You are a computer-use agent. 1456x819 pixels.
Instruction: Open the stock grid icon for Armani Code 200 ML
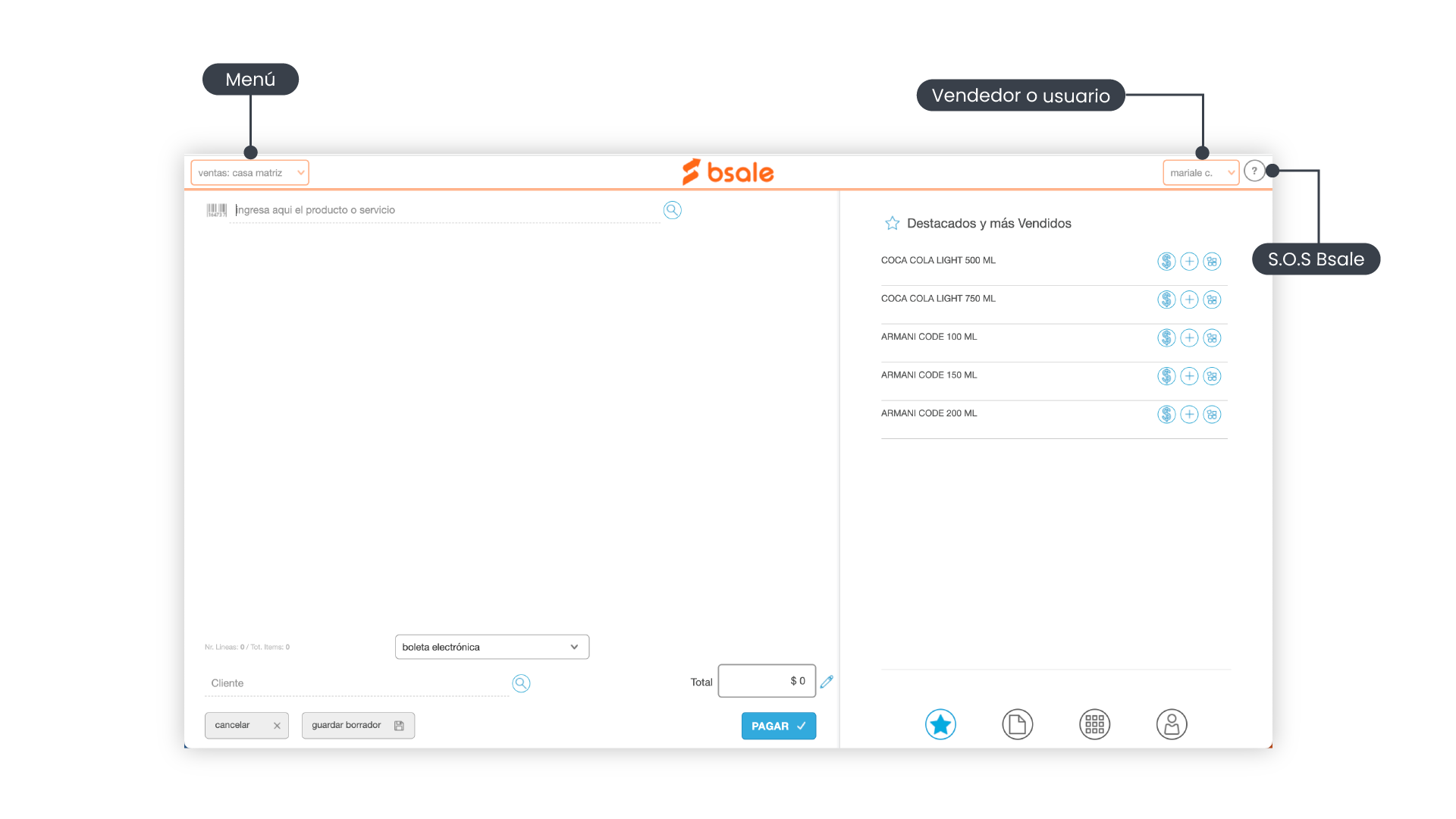click(x=1212, y=415)
